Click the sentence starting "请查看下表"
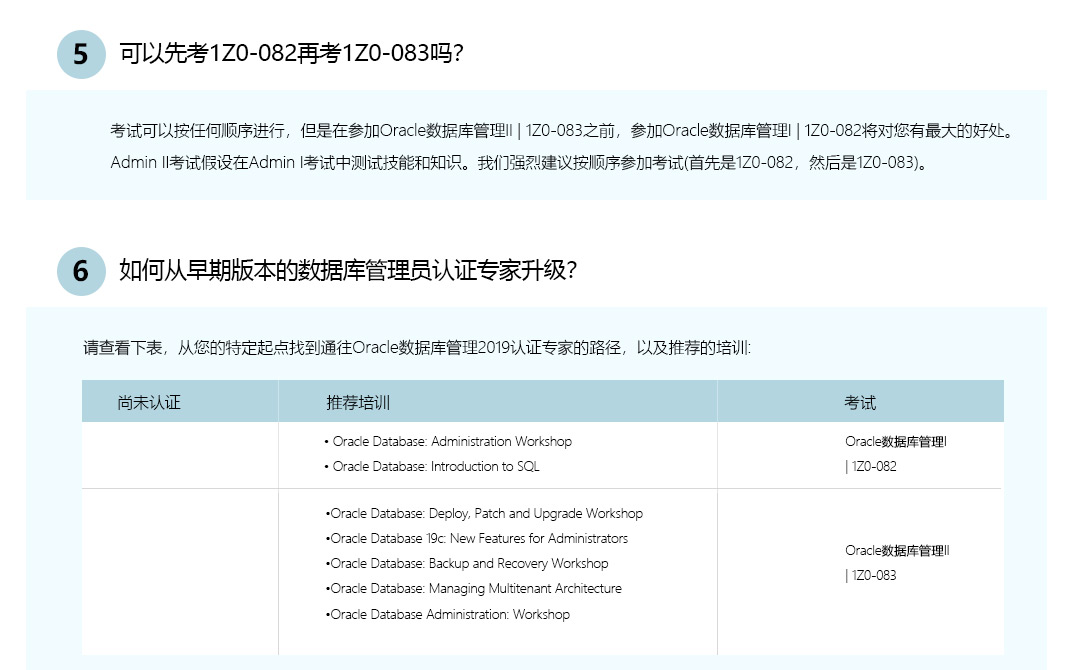Image resolution: width=1080 pixels, height=670 pixels. click(417, 348)
